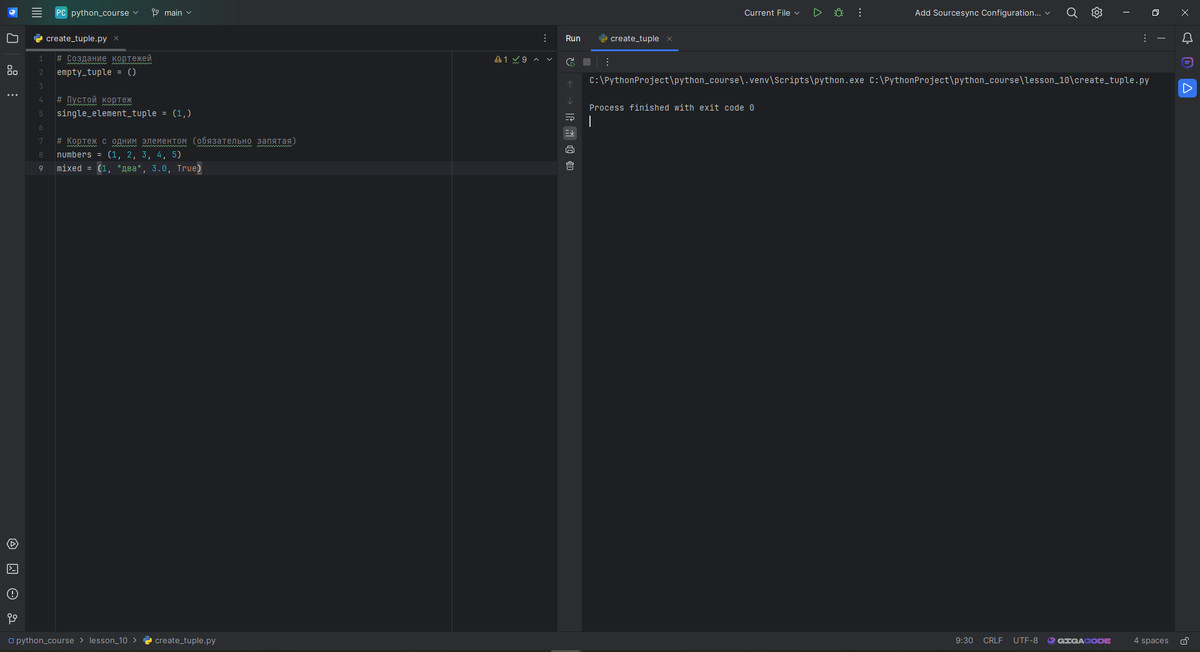Show more tool windows ellipsis
This screenshot has width=1200, height=652.
[x=12, y=96]
